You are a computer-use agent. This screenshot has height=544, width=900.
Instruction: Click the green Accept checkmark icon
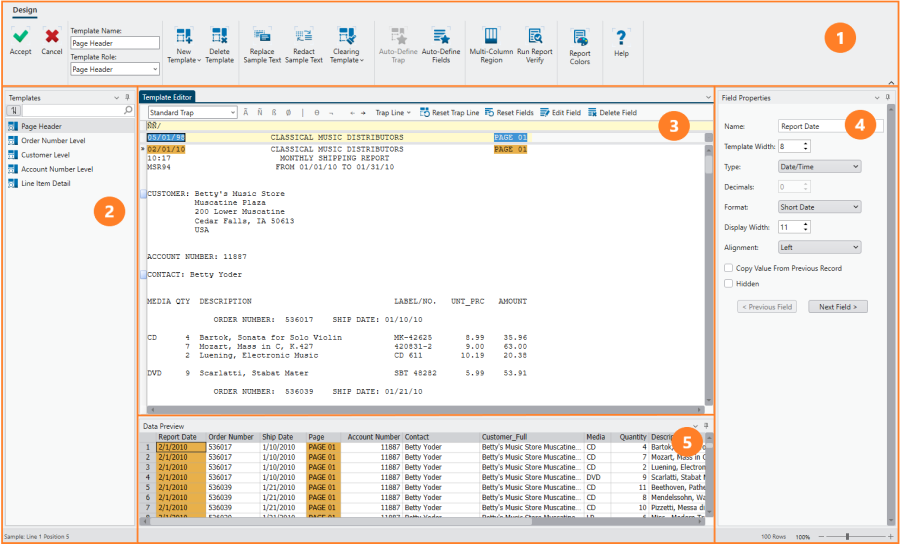point(20,36)
